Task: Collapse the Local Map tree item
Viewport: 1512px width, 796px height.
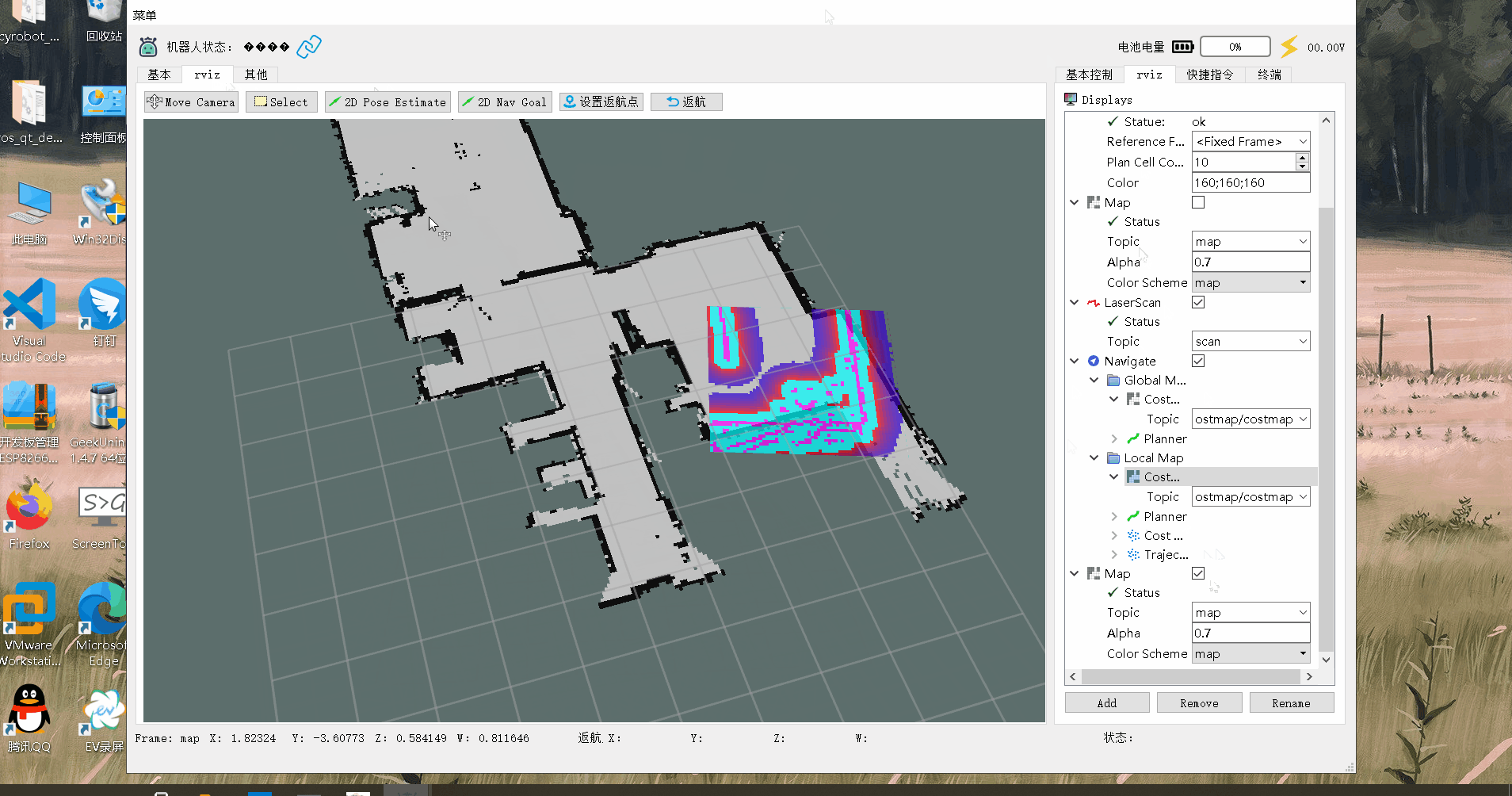Action: coord(1094,457)
